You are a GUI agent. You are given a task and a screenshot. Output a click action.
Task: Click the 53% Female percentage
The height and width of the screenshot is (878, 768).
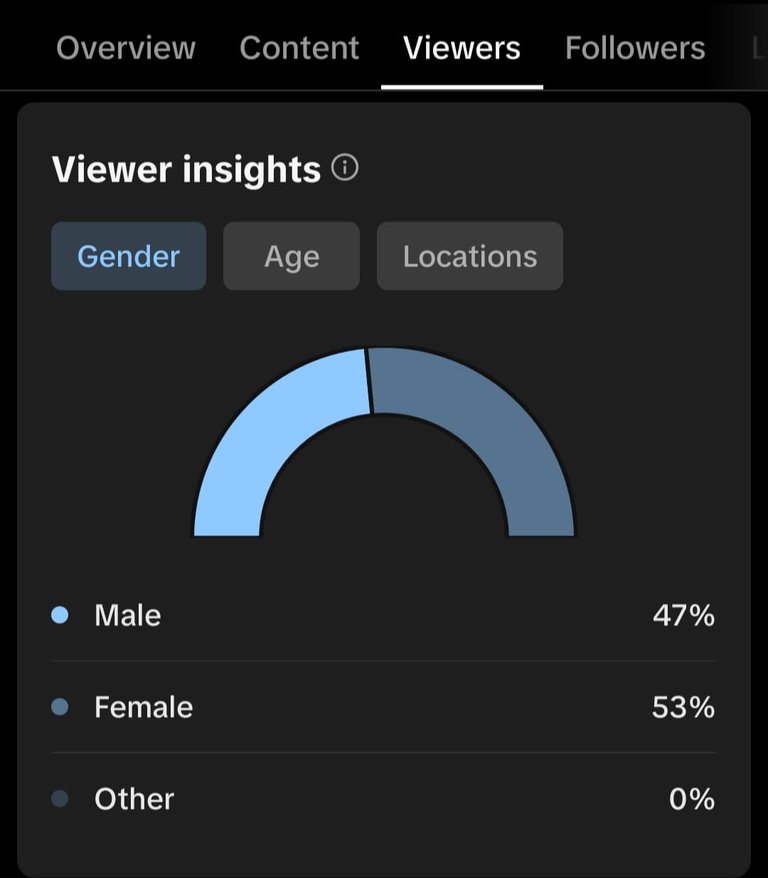tap(684, 707)
